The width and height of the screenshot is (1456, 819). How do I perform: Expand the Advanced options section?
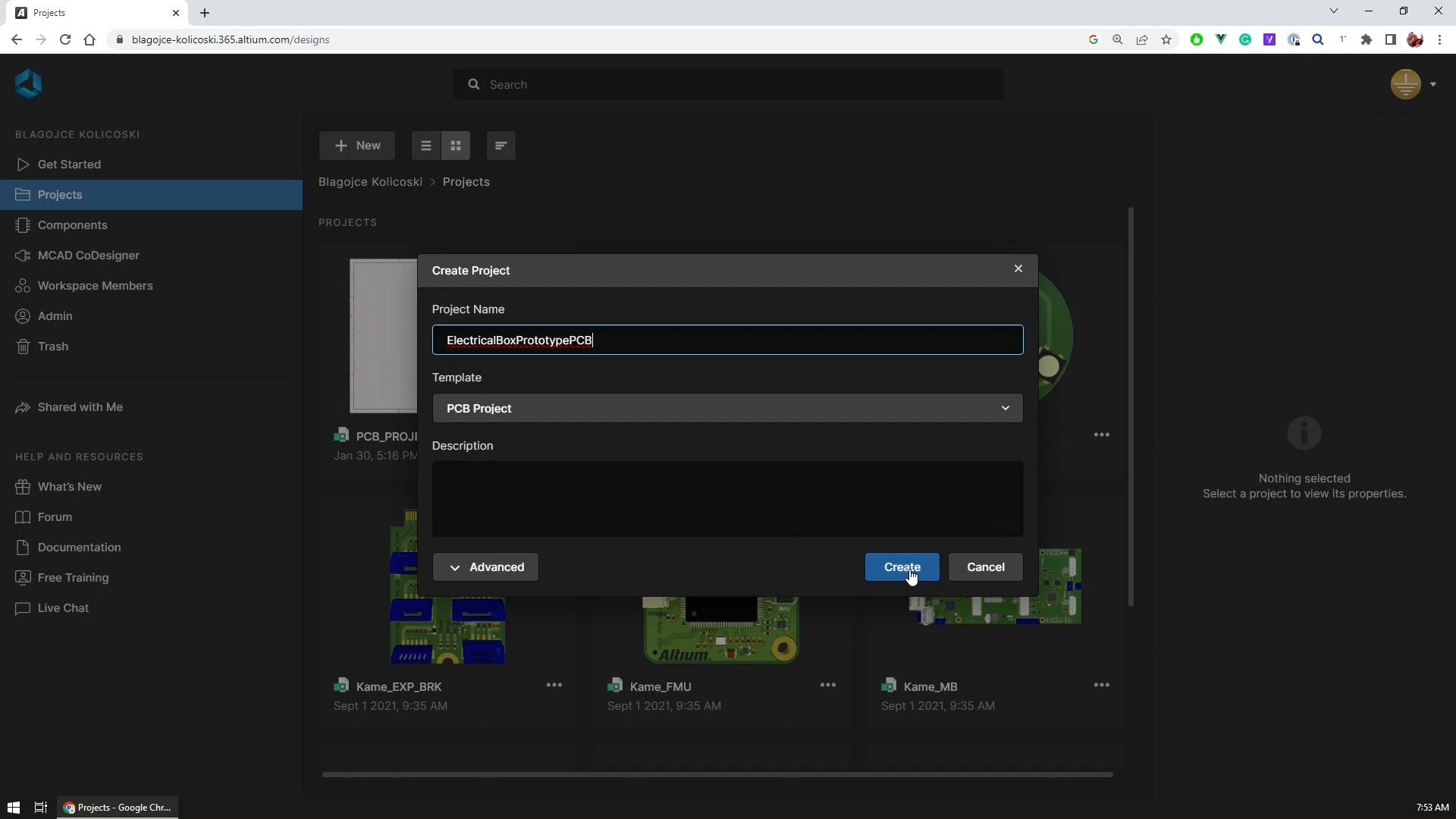[485, 567]
